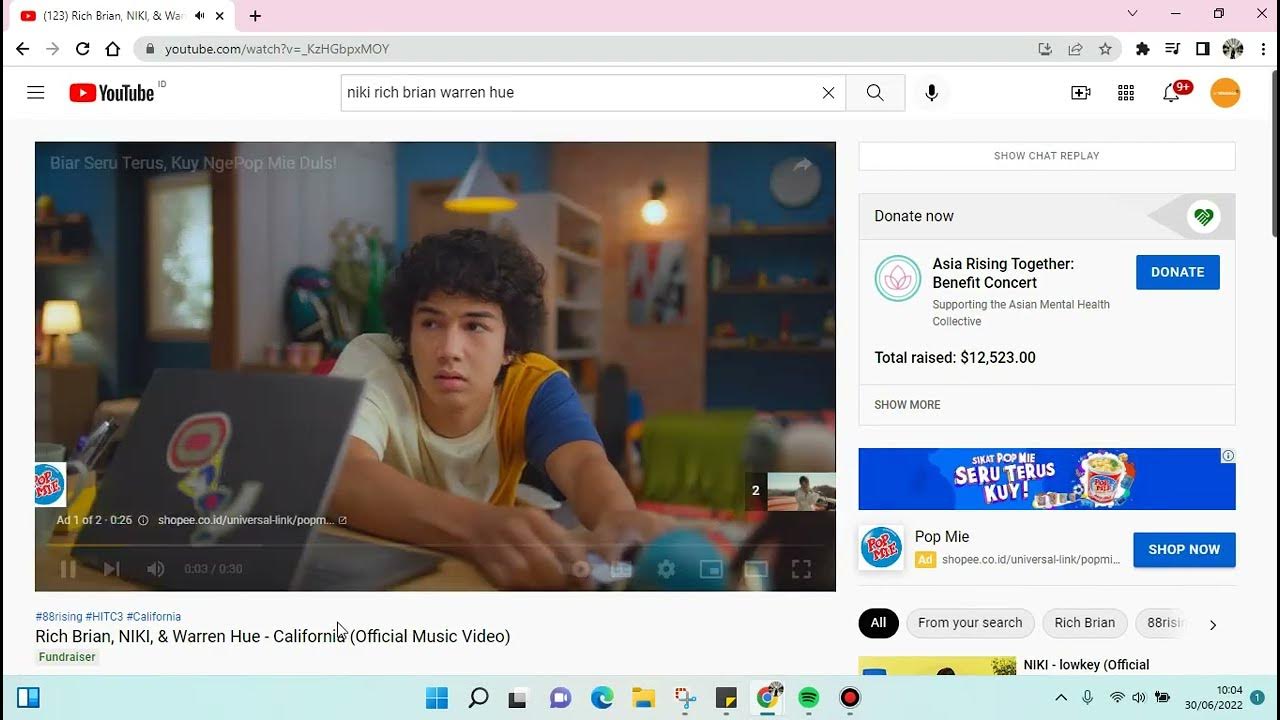
Task: Select the All filter chip
Action: (x=878, y=623)
